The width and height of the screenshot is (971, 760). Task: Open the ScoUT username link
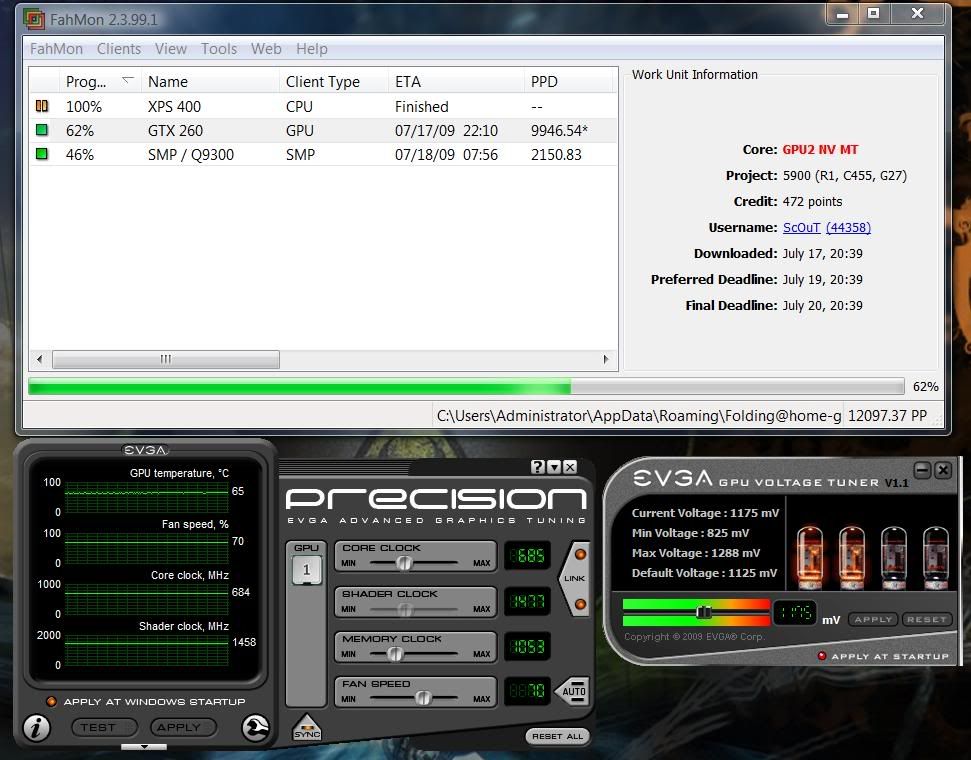click(801, 227)
